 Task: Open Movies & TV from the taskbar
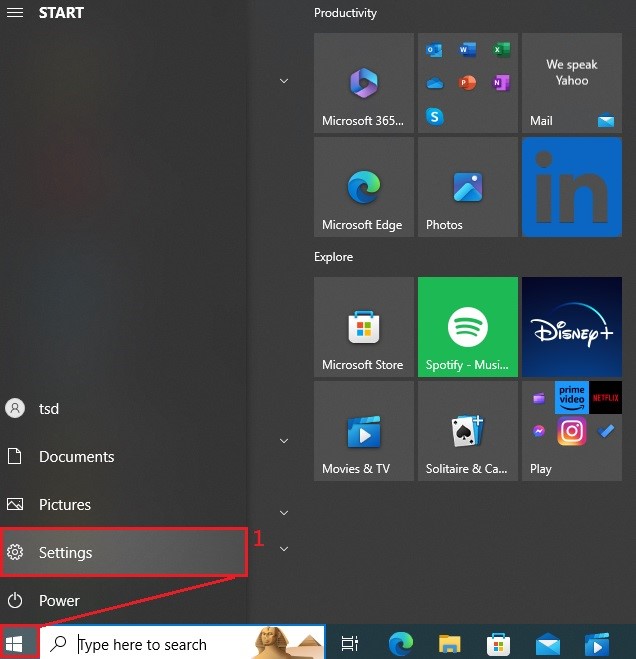point(597,643)
